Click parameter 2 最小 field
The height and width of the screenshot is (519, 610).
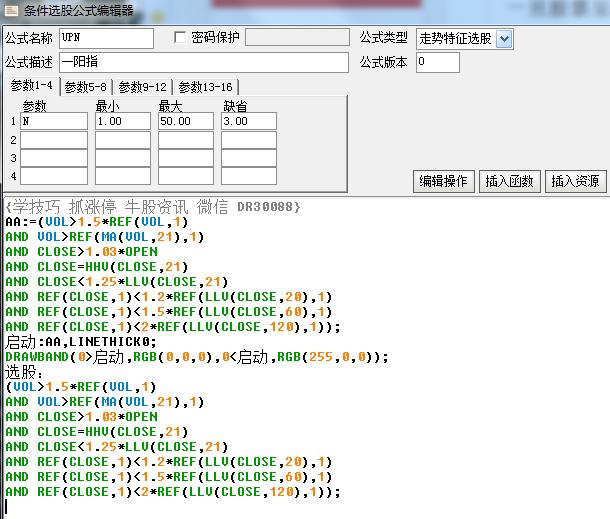[x=123, y=140]
